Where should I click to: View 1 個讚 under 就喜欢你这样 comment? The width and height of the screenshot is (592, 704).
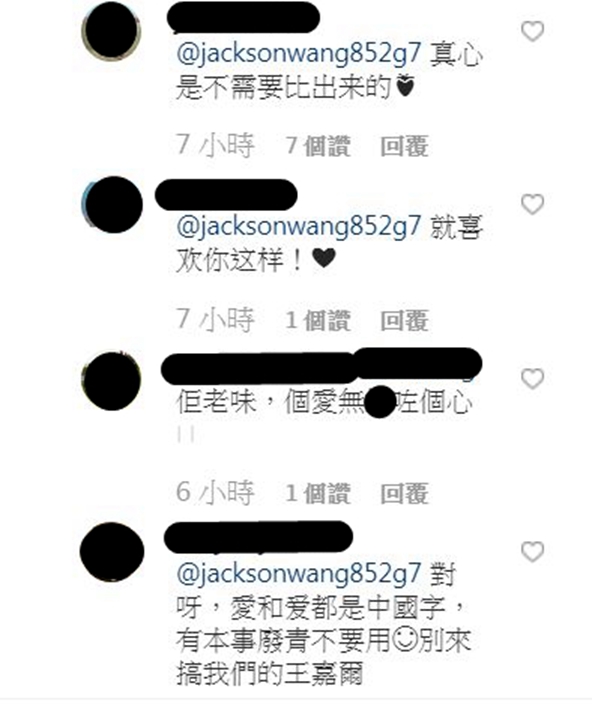(x=318, y=321)
